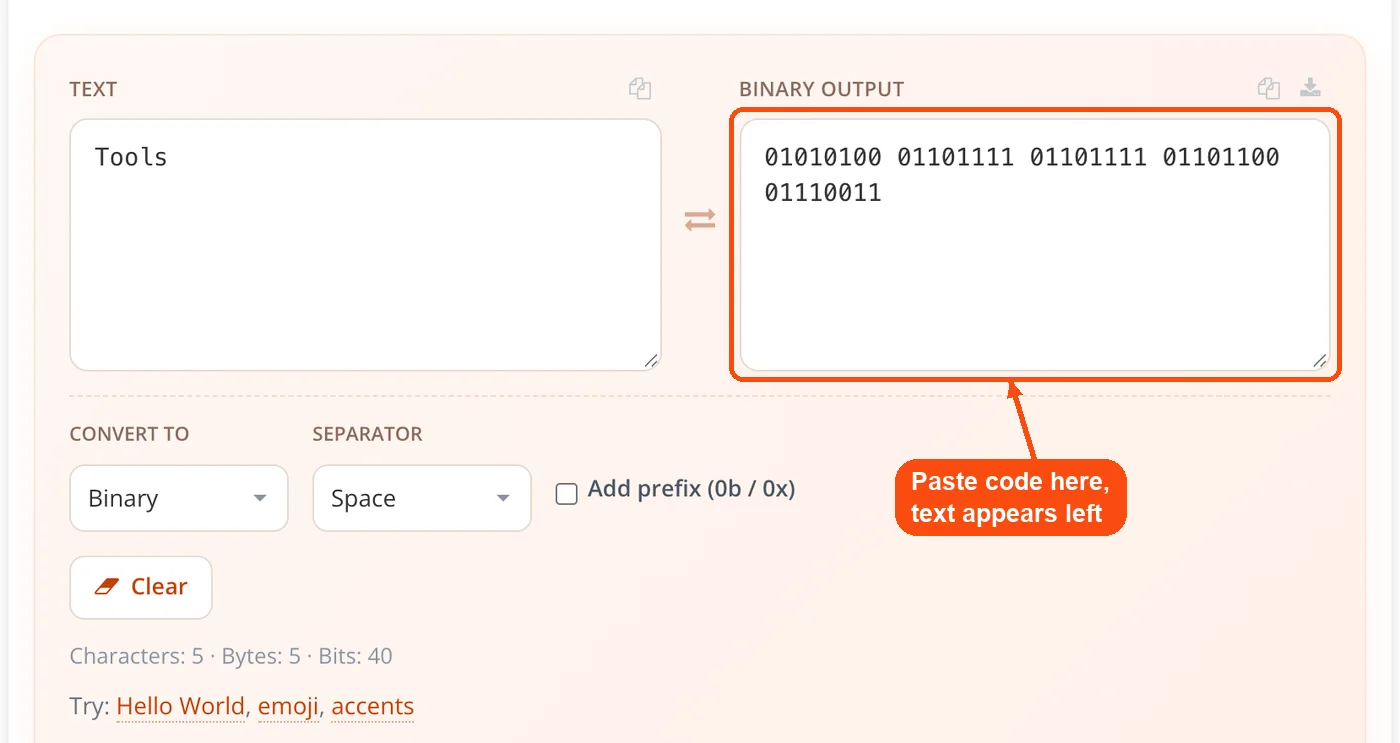Click the TEXT heading above the input
This screenshot has width=1400, height=743.
(x=93, y=89)
